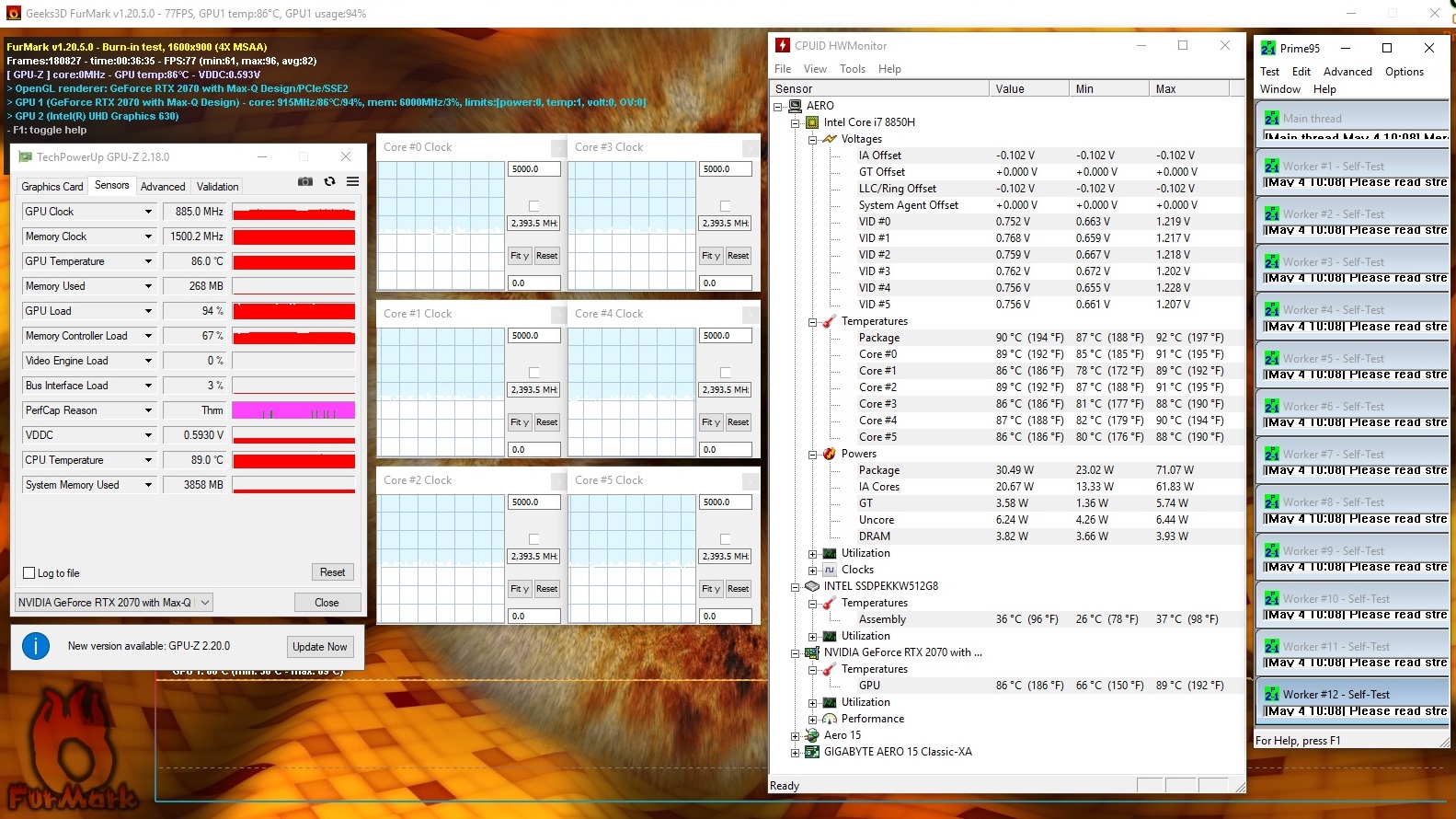Click the INTEL SSDPEKKW512G8 drive icon
The width and height of the screenshot is (1456, 819).
812,586
